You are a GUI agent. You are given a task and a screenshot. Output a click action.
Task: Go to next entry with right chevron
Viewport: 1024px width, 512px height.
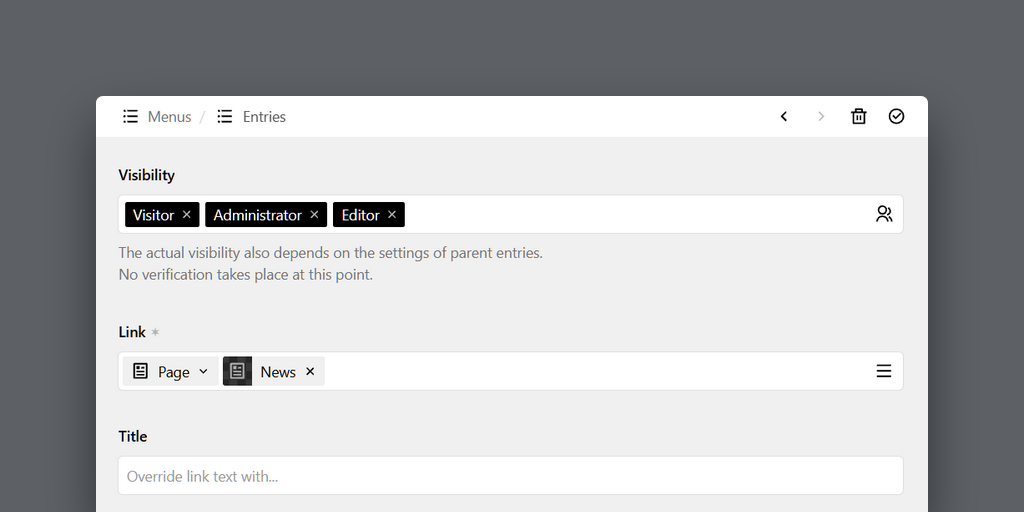click(x=821, y=116)
